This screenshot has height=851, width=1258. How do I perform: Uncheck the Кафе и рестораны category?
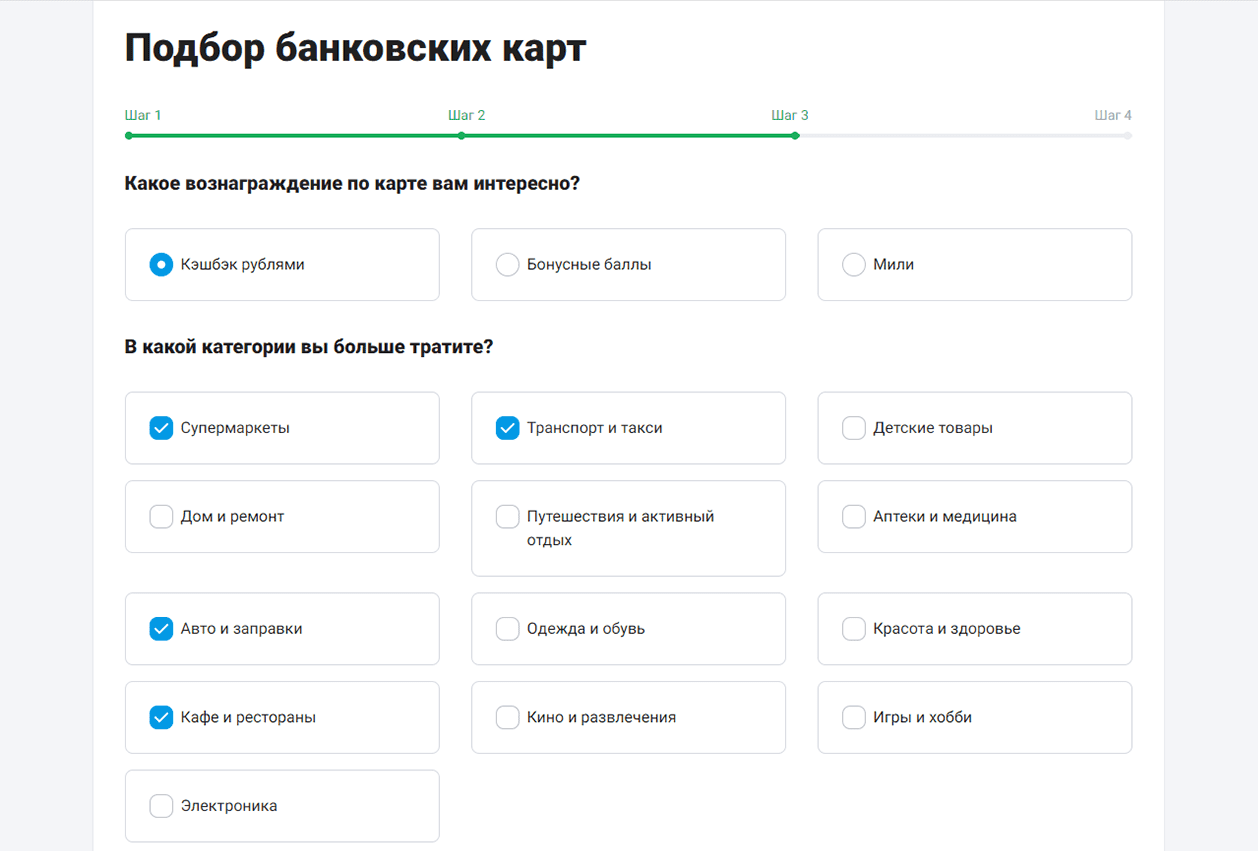click(x=161, y=717)
